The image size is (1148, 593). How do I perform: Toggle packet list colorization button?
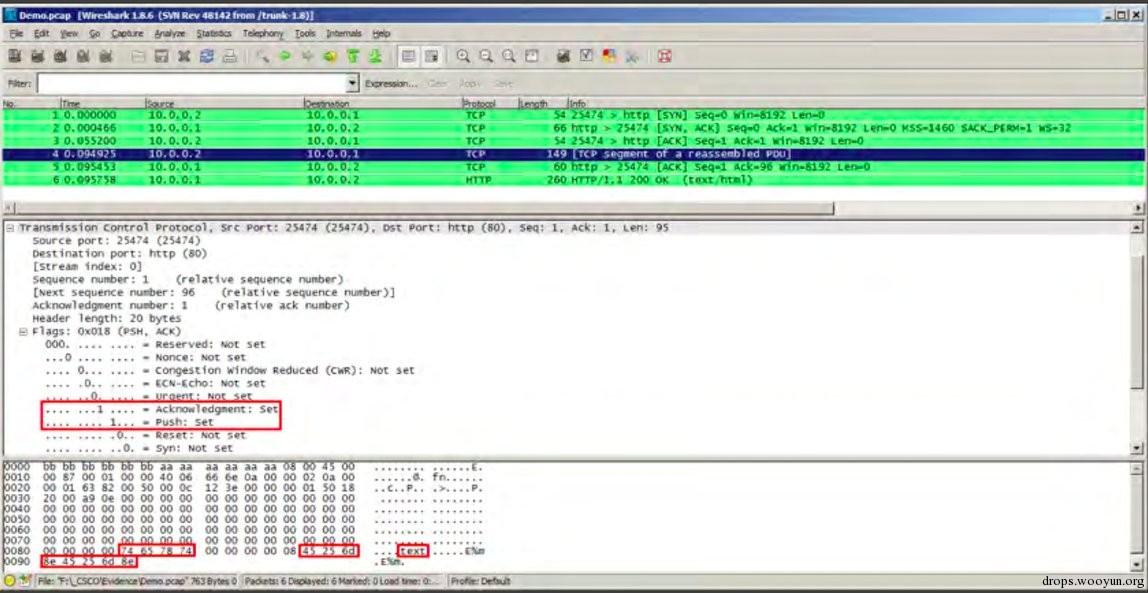pyautogui.click(x=408, y=57)
